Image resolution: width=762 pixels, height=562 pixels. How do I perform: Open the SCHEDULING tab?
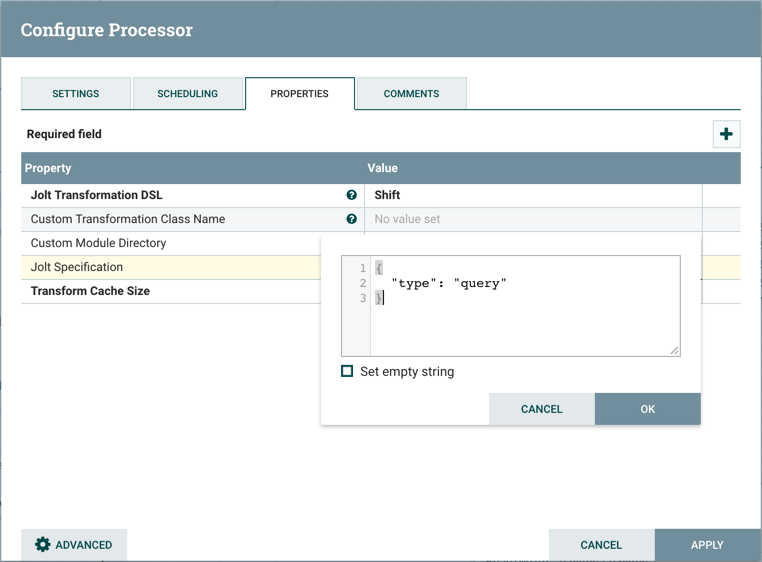[187, 94]
